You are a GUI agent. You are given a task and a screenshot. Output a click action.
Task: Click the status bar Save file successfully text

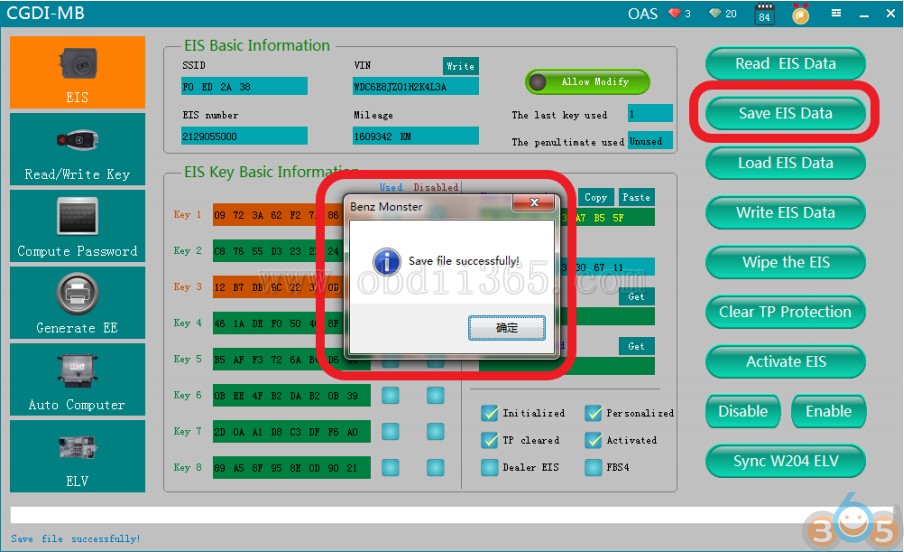75,539
